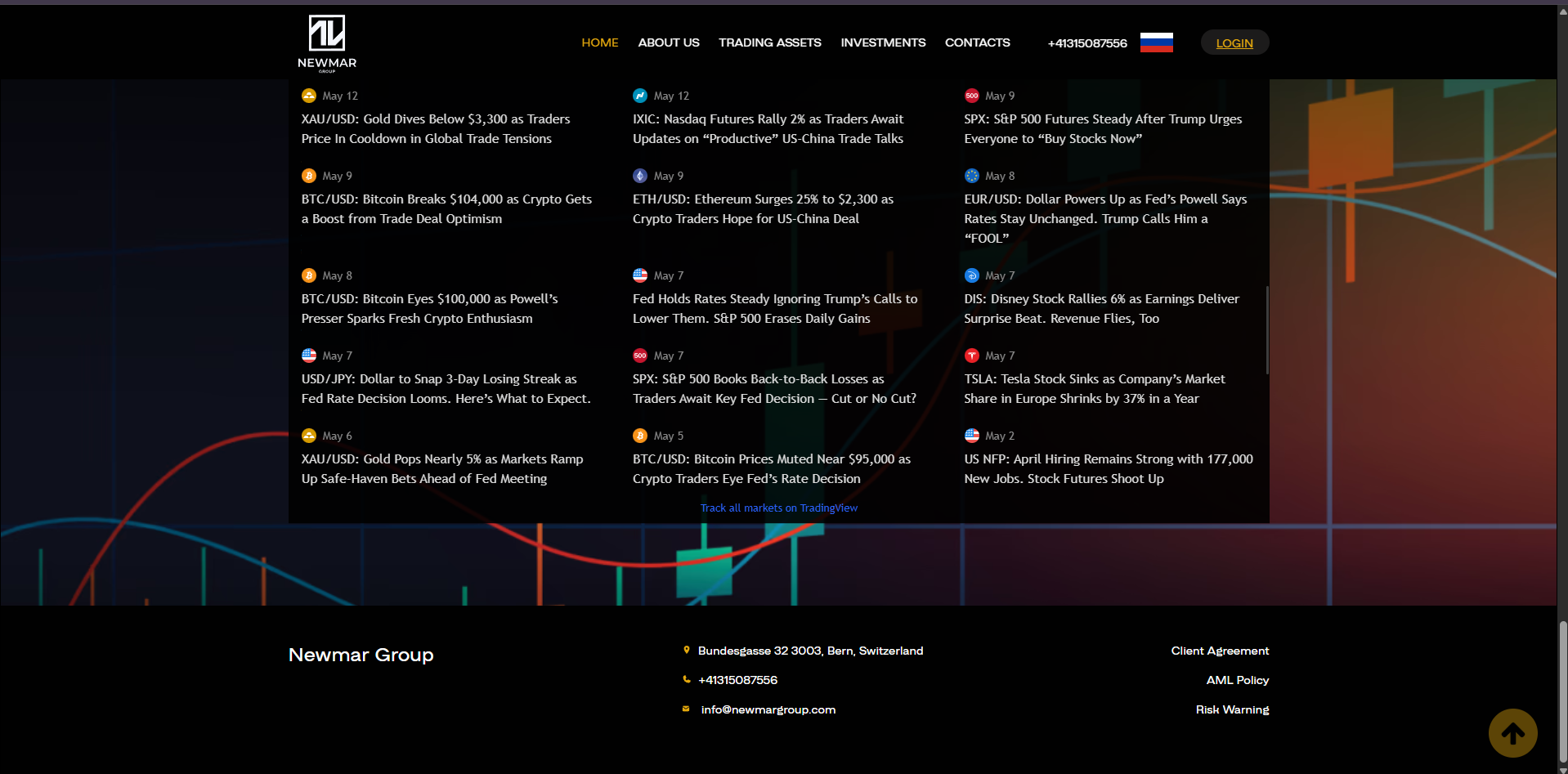Navigate to CONTACTS menu item
This screenshot has width=1568, height=774.
[x=978, y=43]
